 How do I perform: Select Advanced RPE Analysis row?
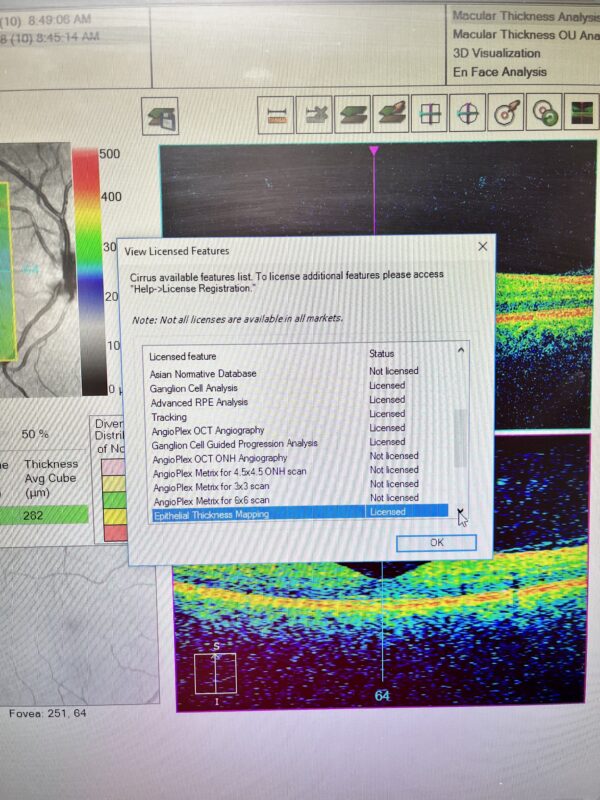click(x=299, y=401)
